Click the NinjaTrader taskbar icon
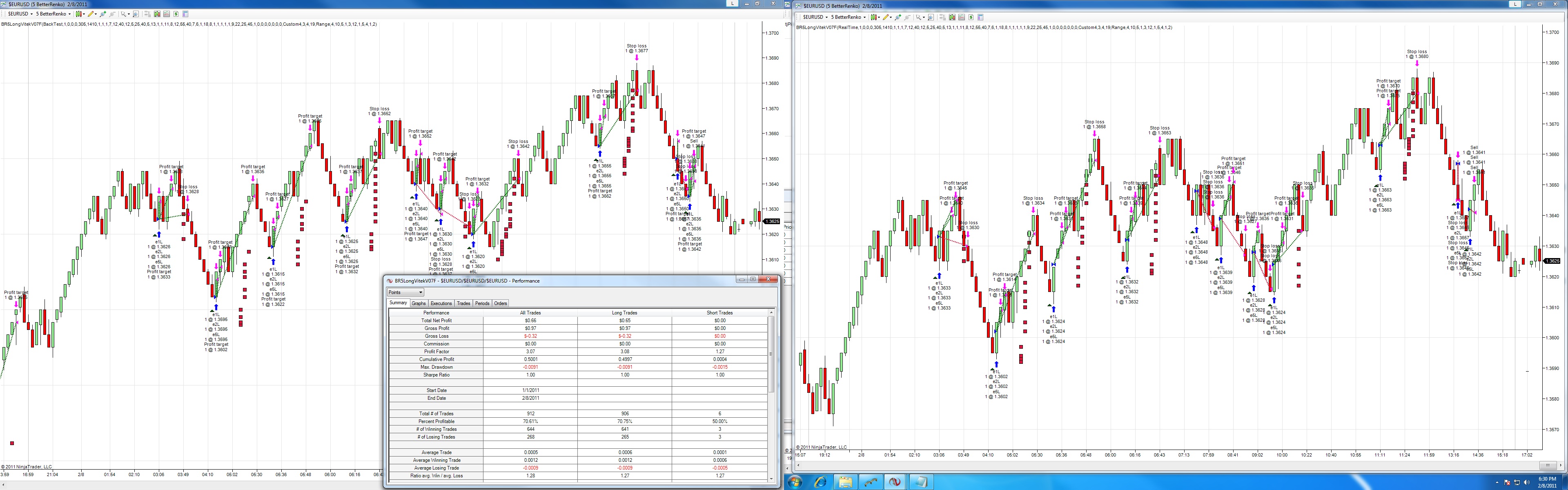This screenshot has height=490, width=1568. pyautogui.click(x=895, y=482)
